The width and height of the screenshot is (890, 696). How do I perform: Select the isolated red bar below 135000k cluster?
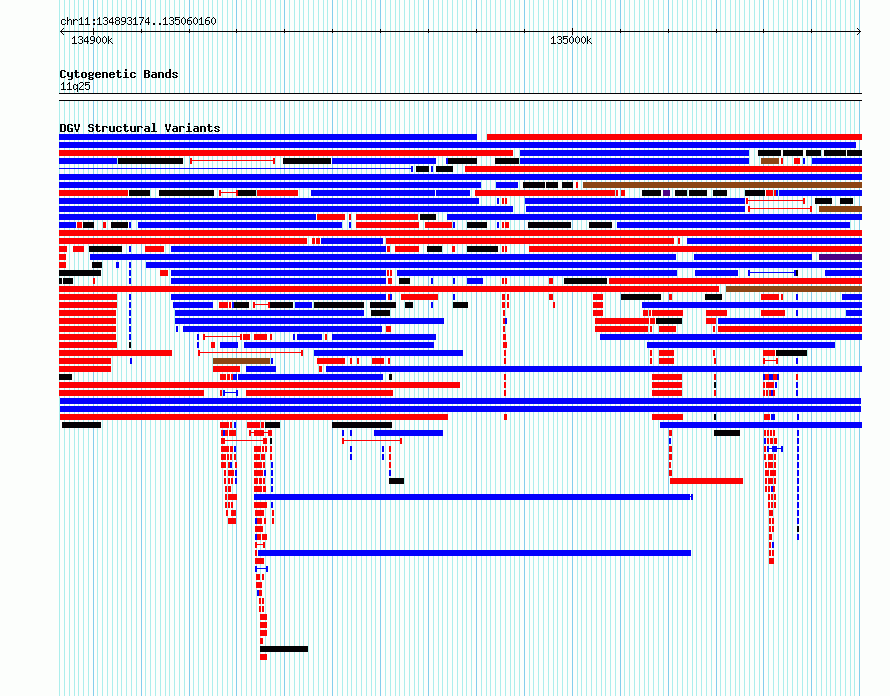coord(706,481)
